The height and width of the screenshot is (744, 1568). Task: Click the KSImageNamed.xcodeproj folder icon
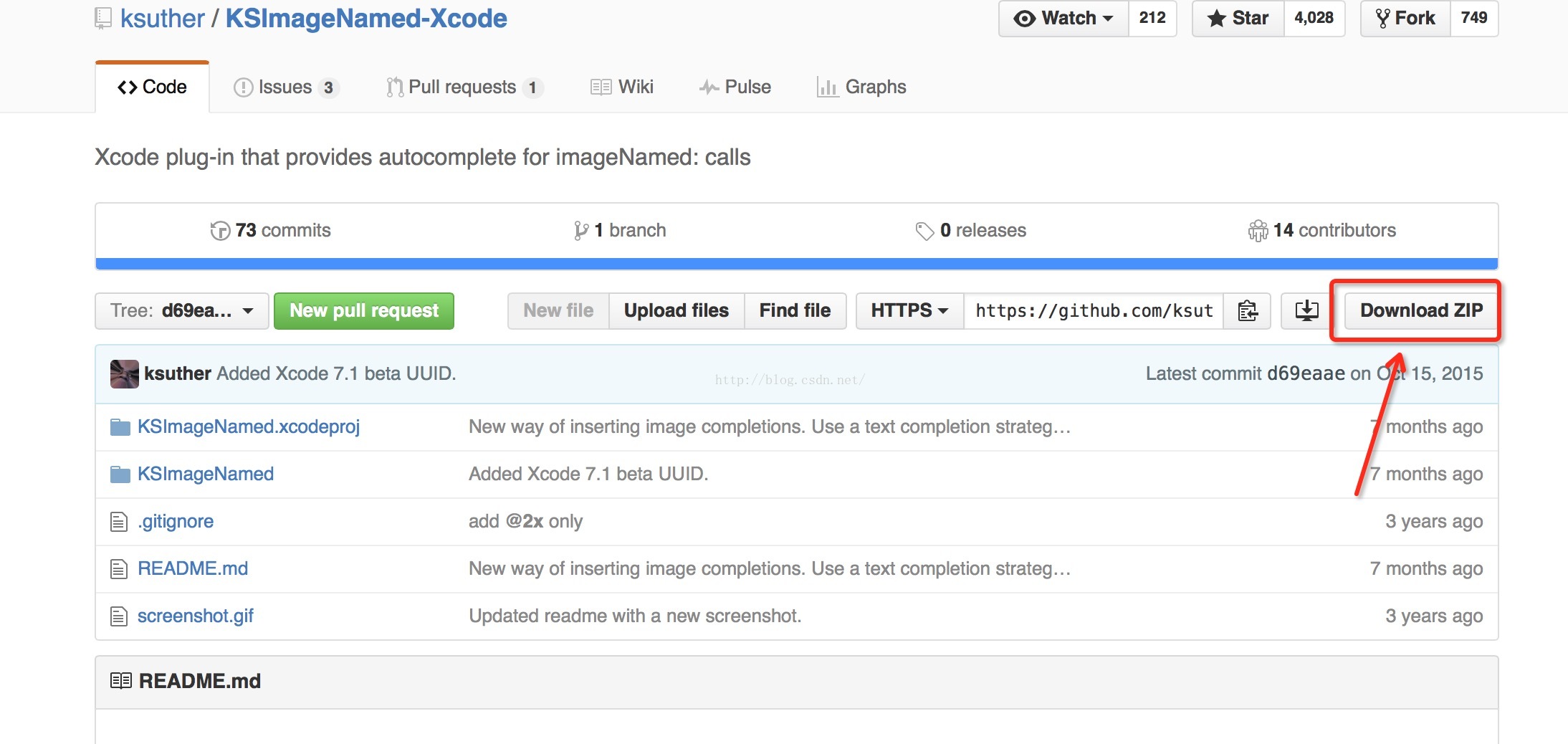pos(120,427)
